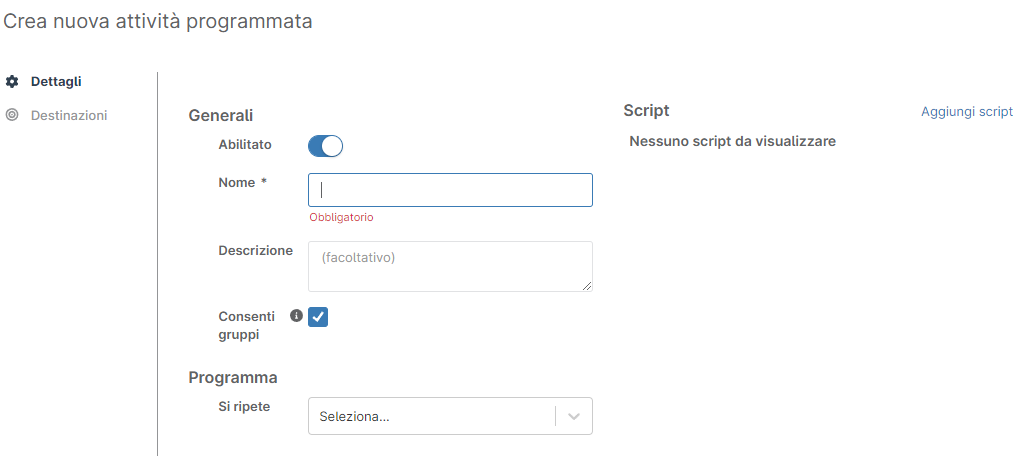Disable the Abilitato toggle switch
1024x456 pixels.
(325, 146)
